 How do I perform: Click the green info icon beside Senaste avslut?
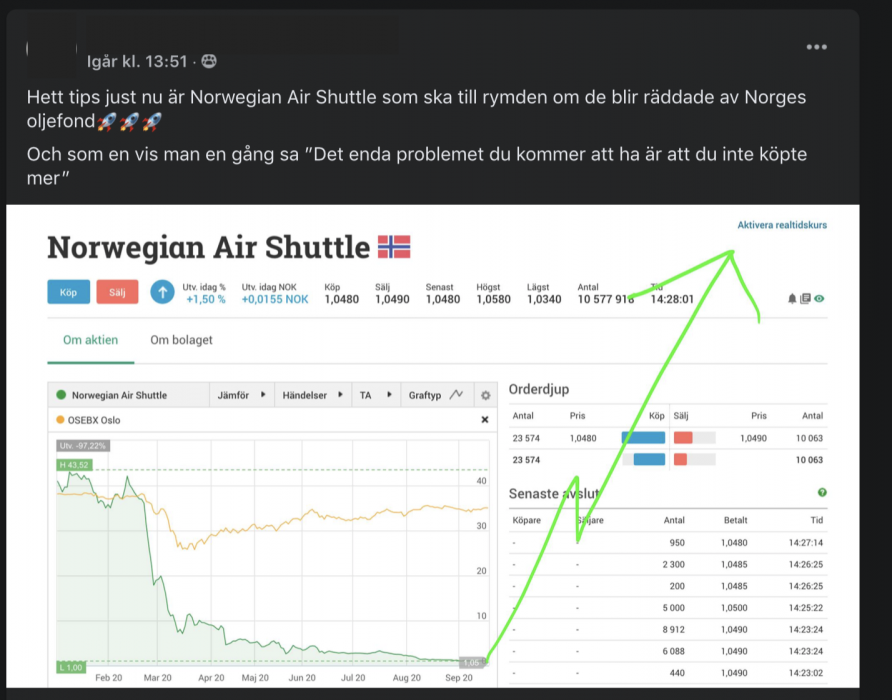(x=822, y=493)
